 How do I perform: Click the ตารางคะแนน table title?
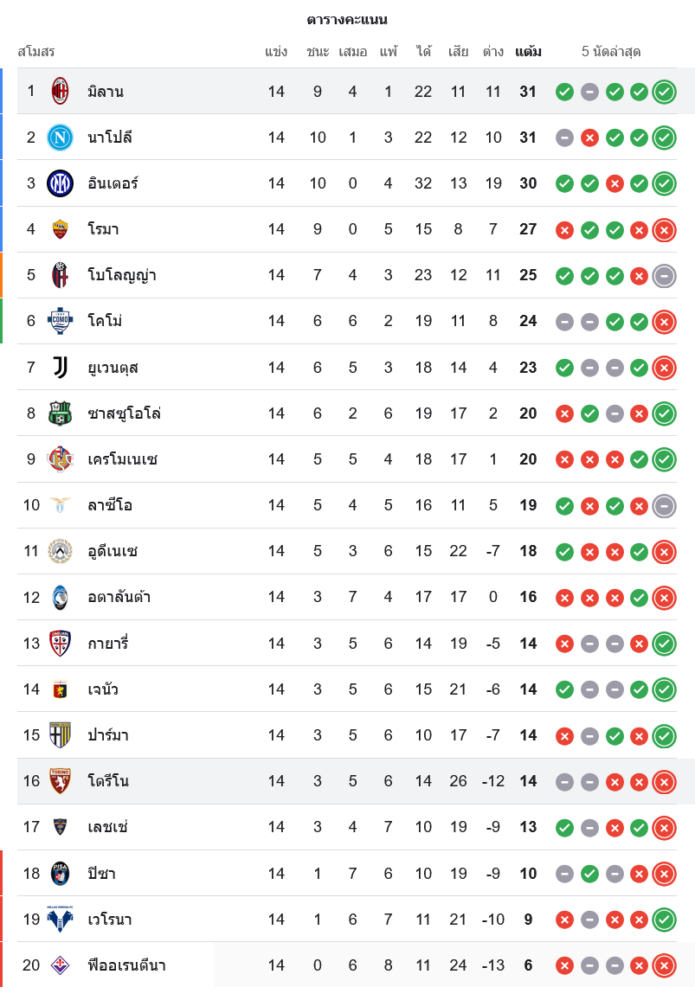347,20
